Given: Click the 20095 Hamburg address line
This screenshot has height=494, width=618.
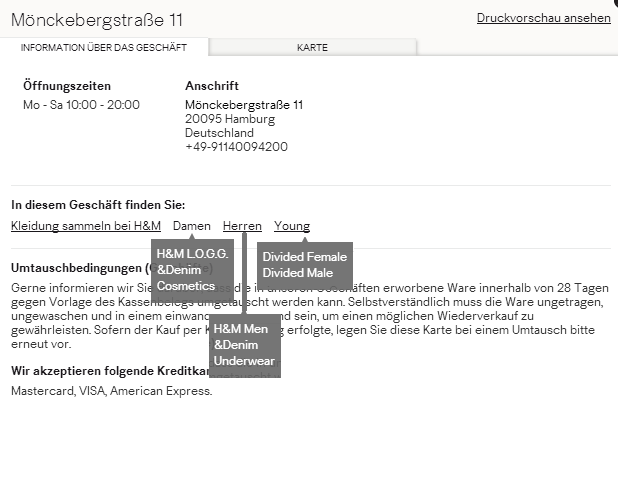Looking at the screenshot, I should [x=230, y=119].
